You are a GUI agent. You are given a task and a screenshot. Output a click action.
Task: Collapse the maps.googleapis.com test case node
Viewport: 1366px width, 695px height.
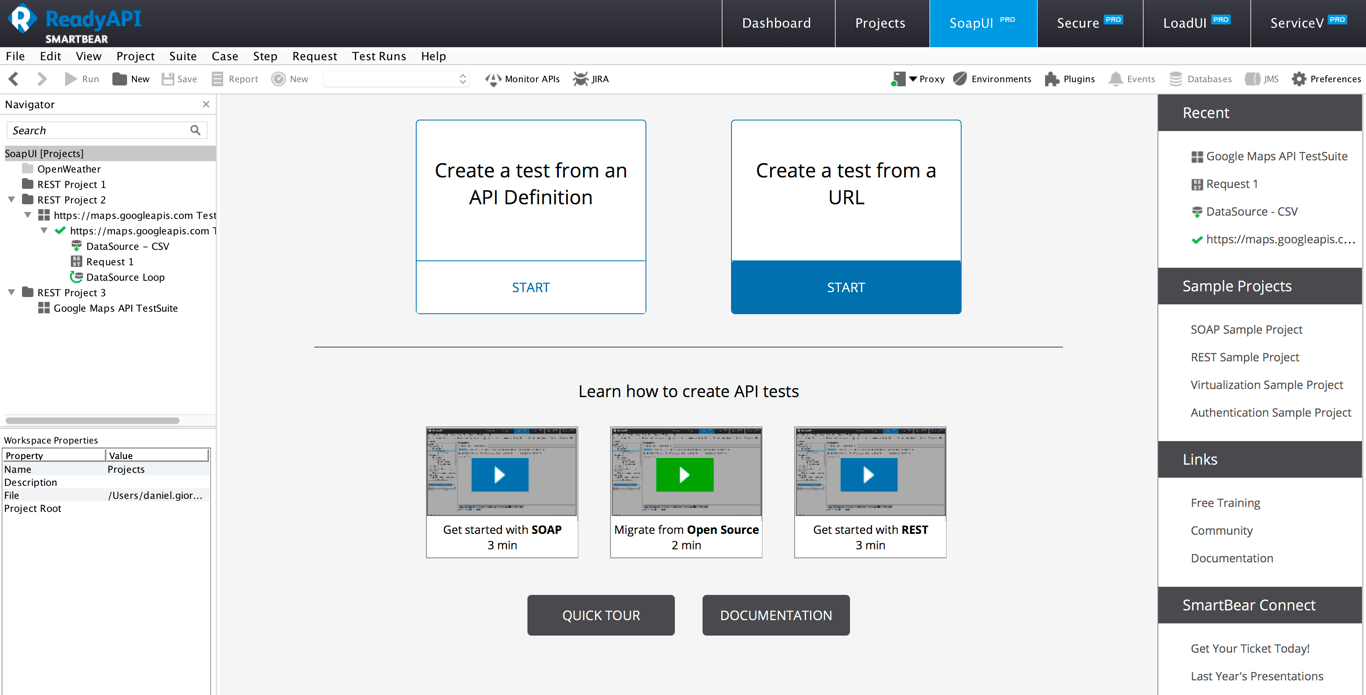pyautogui.click(x=44, y=231)
